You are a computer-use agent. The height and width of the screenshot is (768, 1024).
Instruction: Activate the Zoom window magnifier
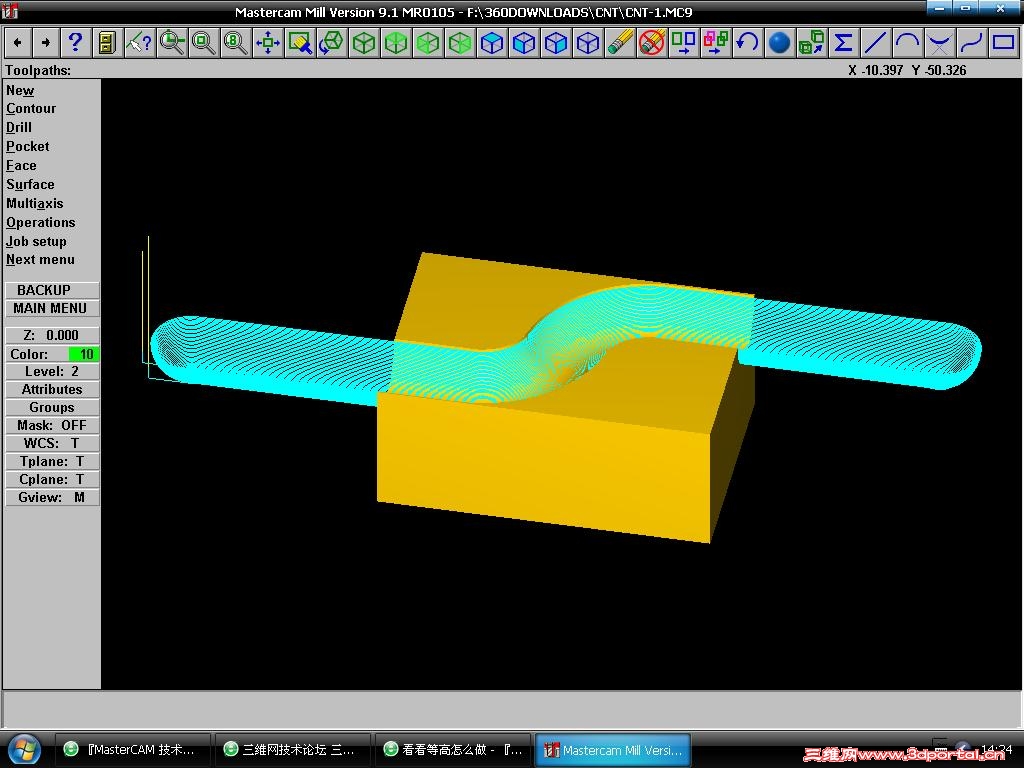click(x=172, y=43)
